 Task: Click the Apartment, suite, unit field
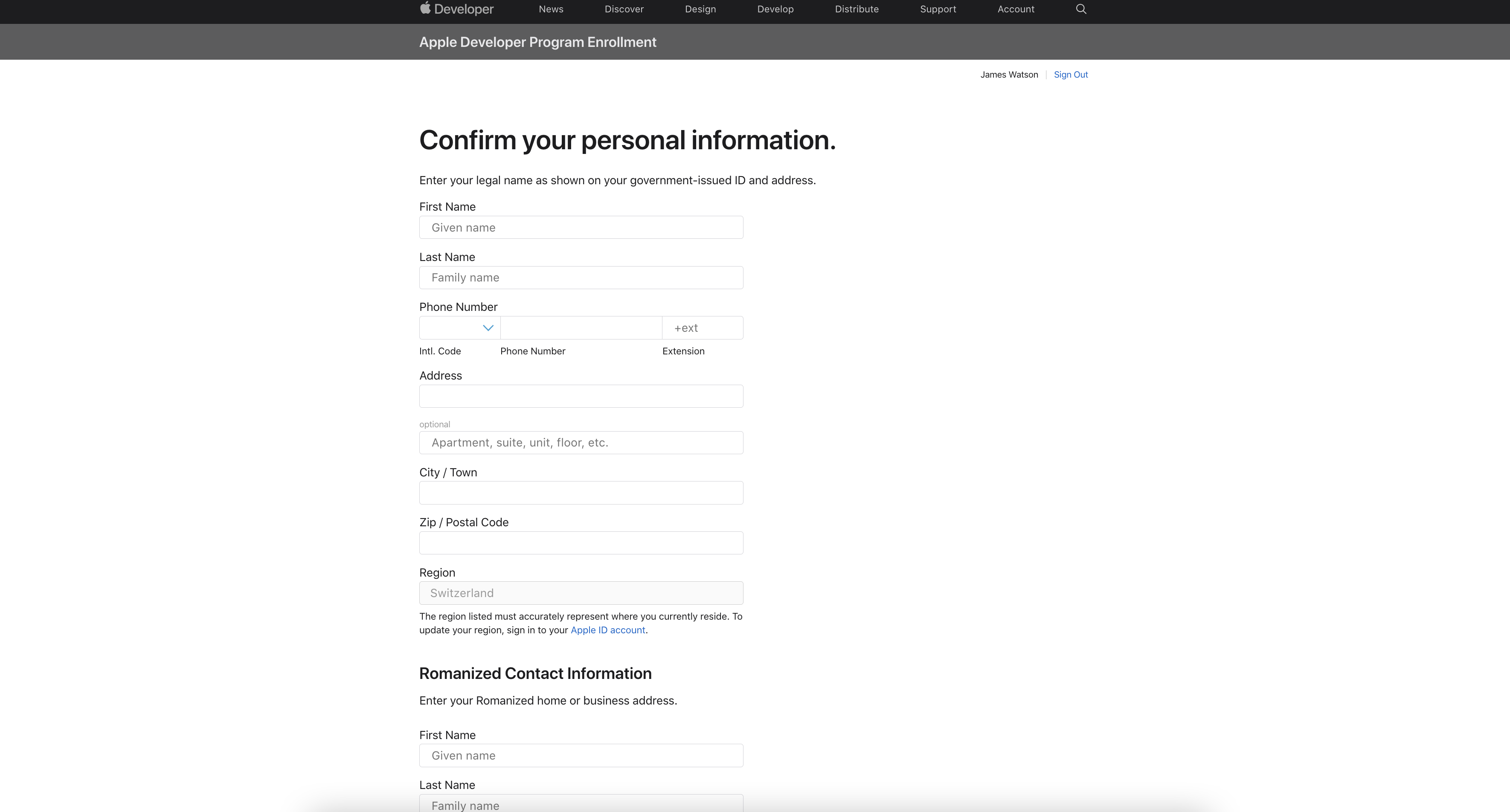(581, 442)
